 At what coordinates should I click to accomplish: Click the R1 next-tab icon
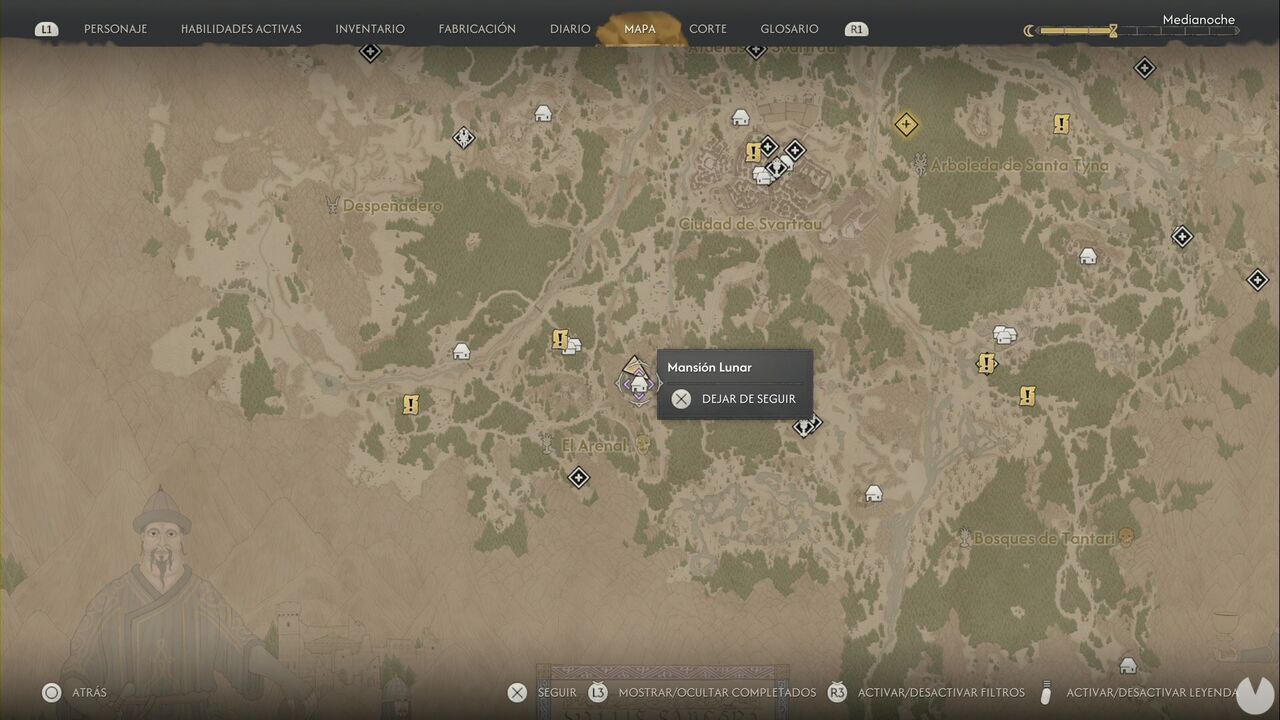pos(856,29)
